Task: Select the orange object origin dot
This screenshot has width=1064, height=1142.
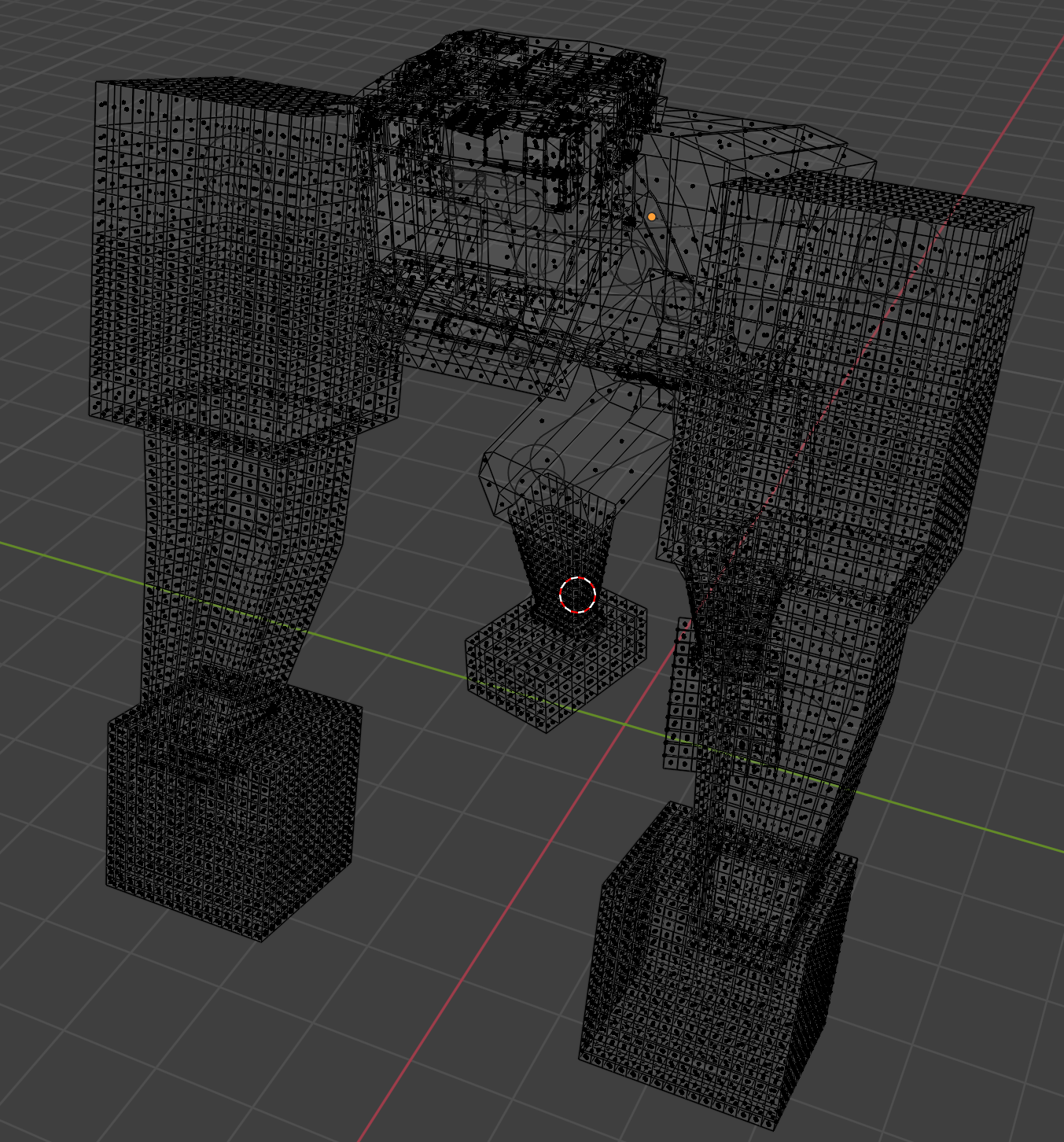Action: (x=651, y=216)
